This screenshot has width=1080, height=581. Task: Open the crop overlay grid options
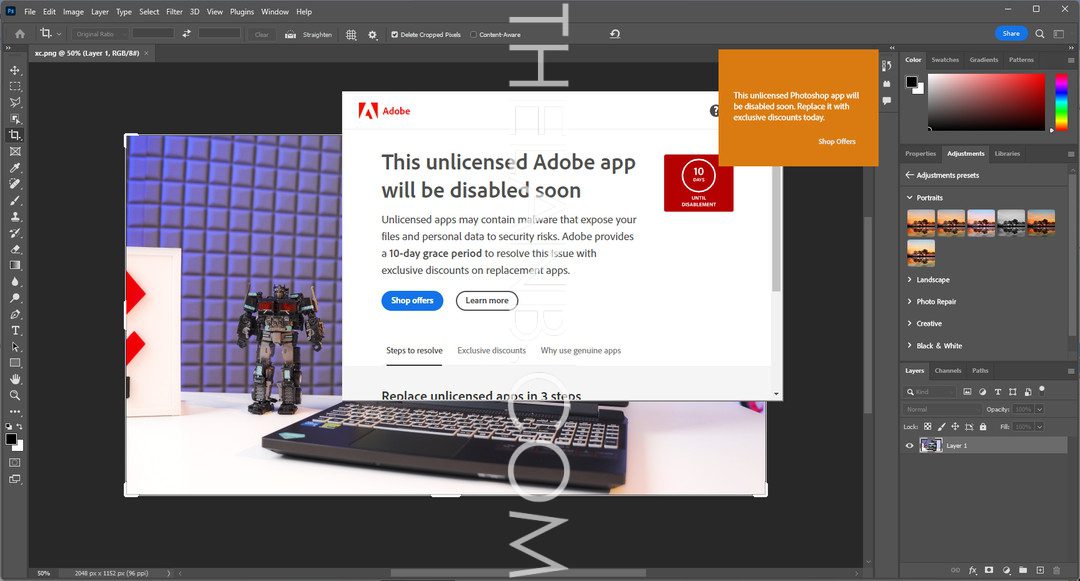coord(351,34)
